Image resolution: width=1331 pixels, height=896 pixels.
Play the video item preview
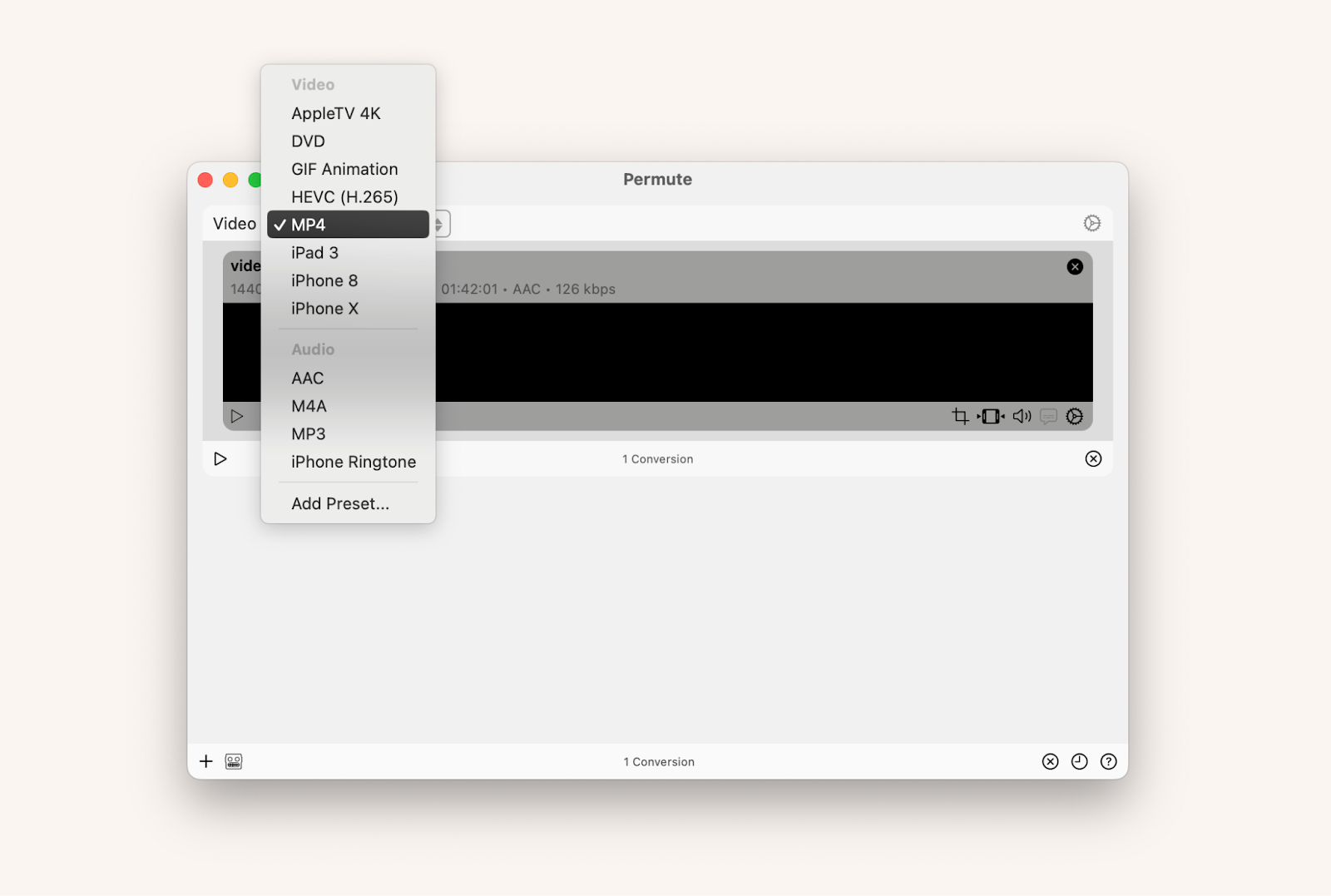point(237,416)
